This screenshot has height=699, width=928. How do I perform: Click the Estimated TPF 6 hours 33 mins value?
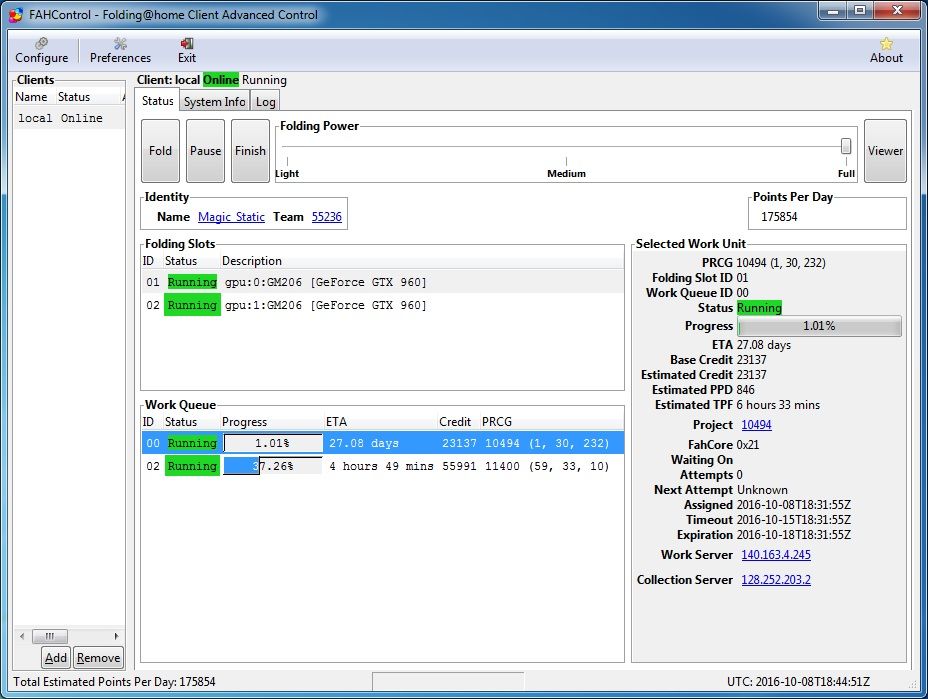[778, 405]
